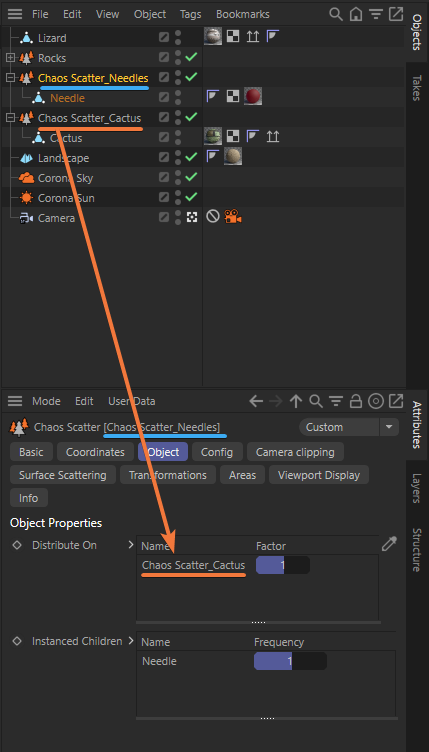
Task: Expand the Rocks object hierarchy
Action: pos(10,58)
